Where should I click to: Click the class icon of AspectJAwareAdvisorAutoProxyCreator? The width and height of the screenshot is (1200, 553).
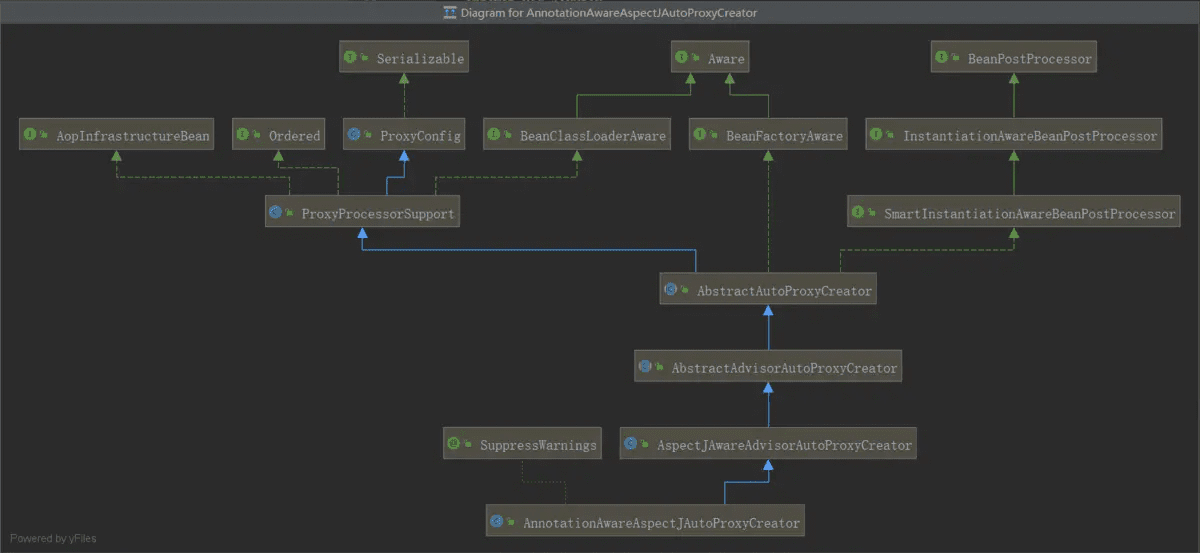tap(632, 444)
